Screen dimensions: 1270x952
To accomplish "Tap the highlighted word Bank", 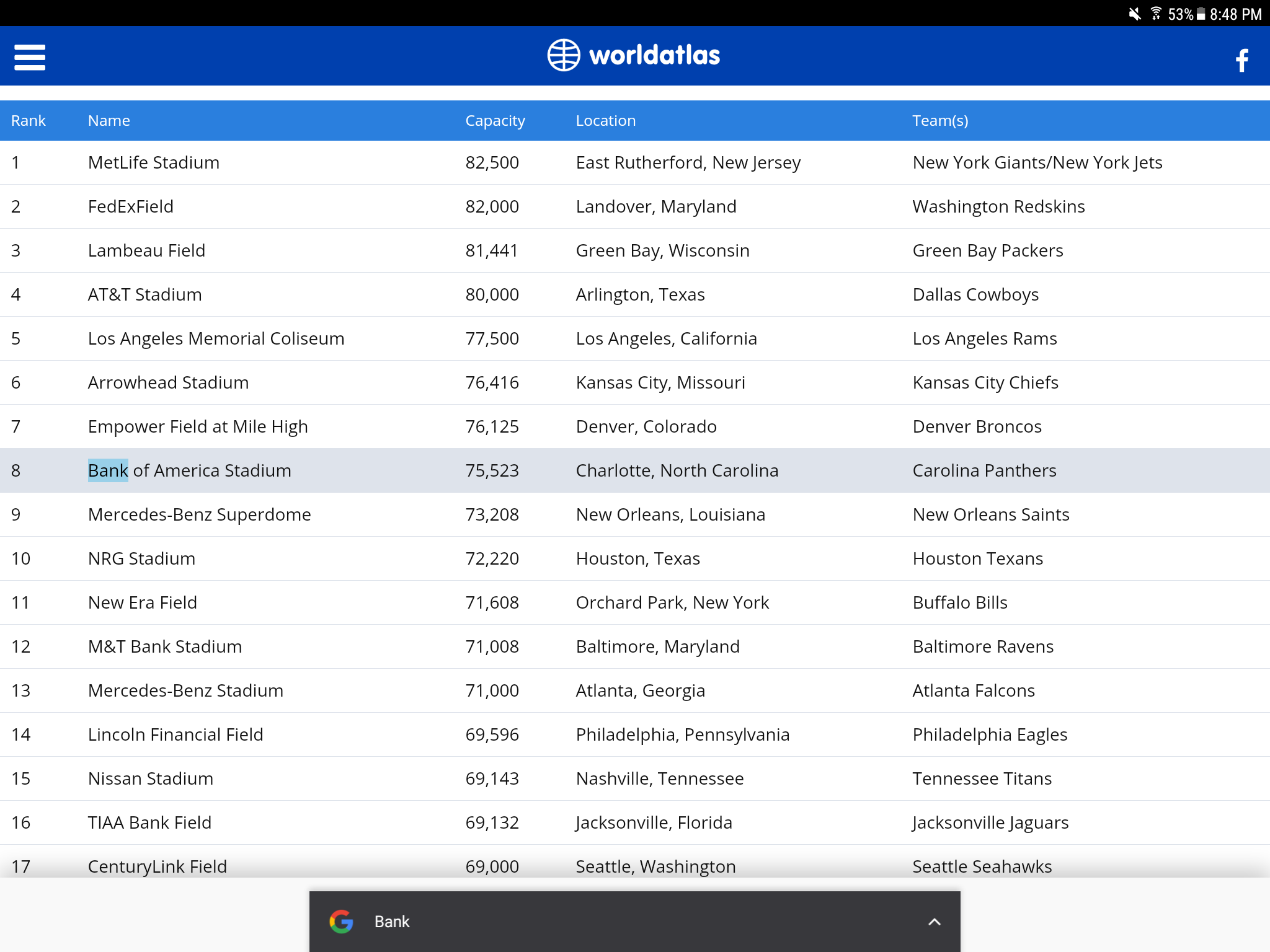I will [x=108, y=470].
